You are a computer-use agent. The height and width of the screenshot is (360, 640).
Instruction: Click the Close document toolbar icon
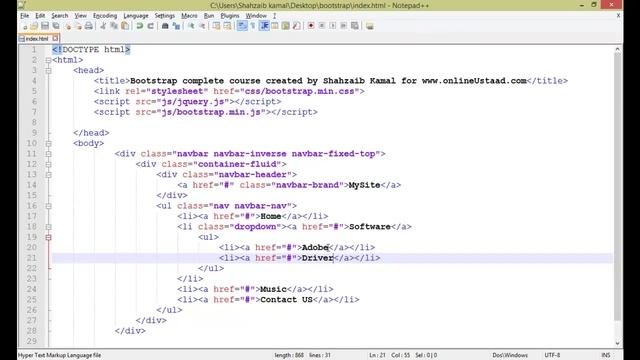point(68,26)
